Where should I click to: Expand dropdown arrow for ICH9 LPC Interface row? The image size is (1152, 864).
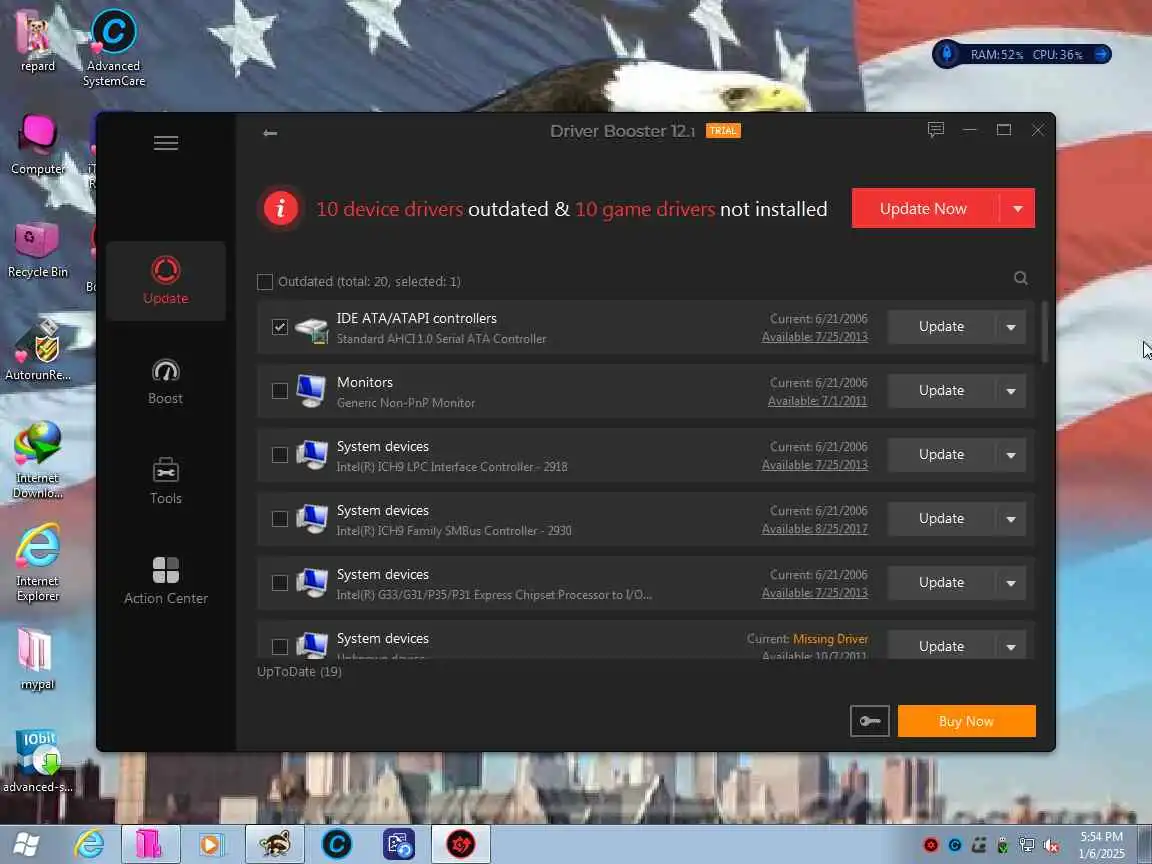pyautogui.click(x=1011, y=455)
